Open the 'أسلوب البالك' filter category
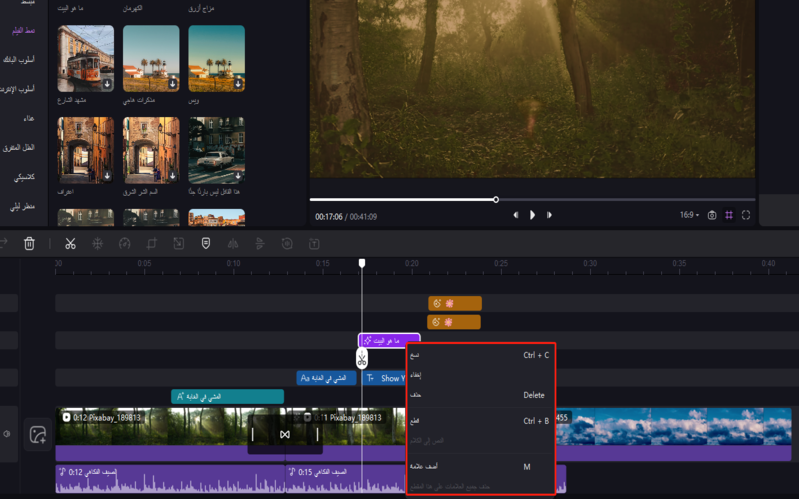This screenshot has width=799, height=499. point(19,60)
